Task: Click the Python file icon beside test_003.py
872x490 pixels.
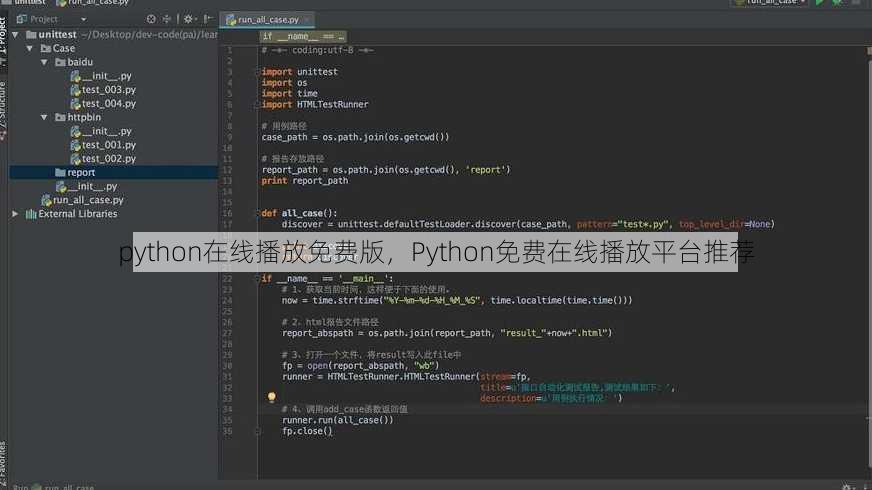Action: 76,90
